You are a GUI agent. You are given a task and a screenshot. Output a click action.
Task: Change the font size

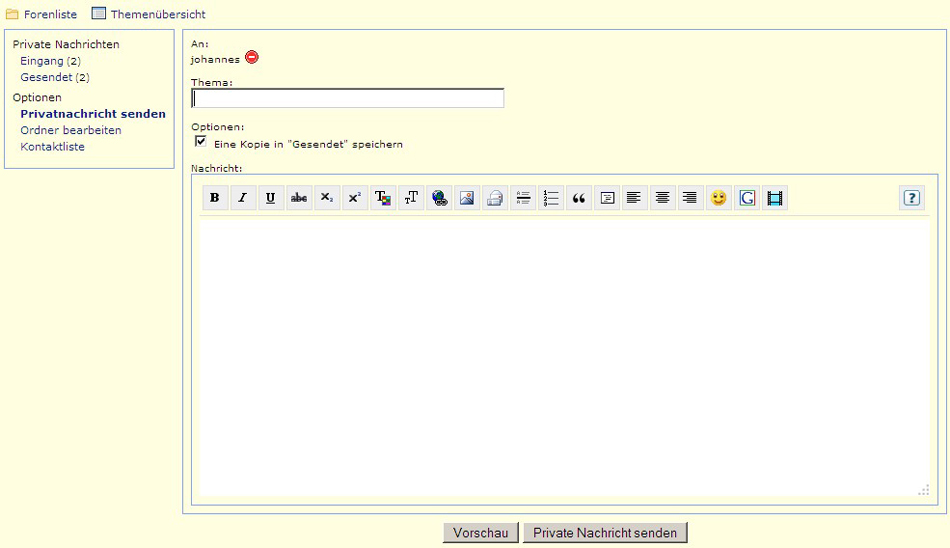(x=411, y=198)
